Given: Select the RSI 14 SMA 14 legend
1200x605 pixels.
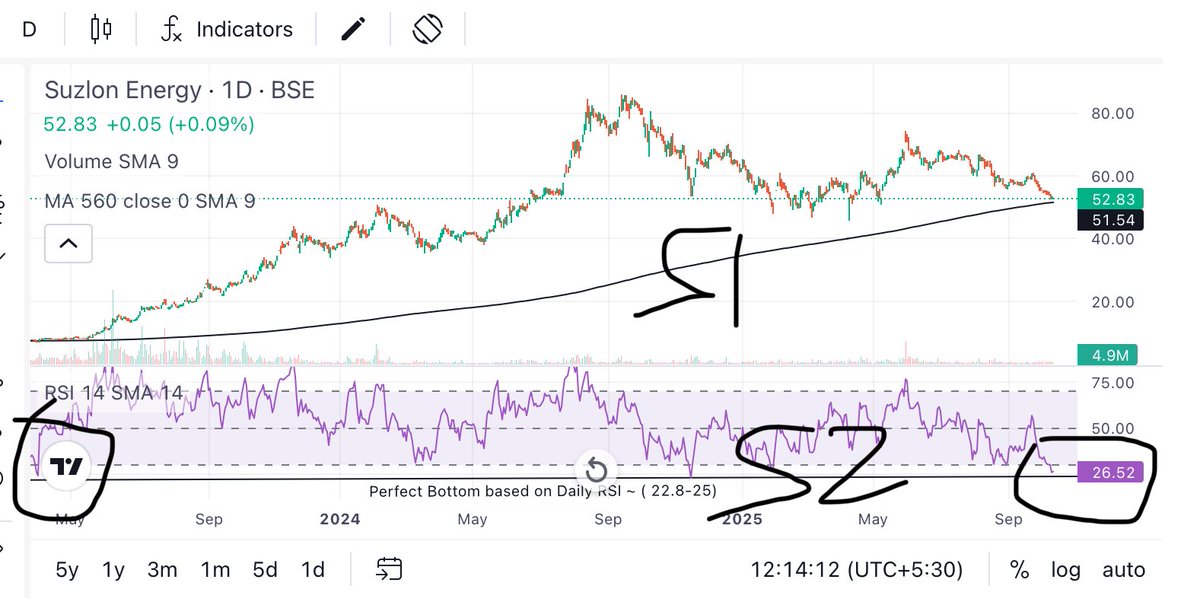Looking at the screenshot, I should tap(113, 393).
